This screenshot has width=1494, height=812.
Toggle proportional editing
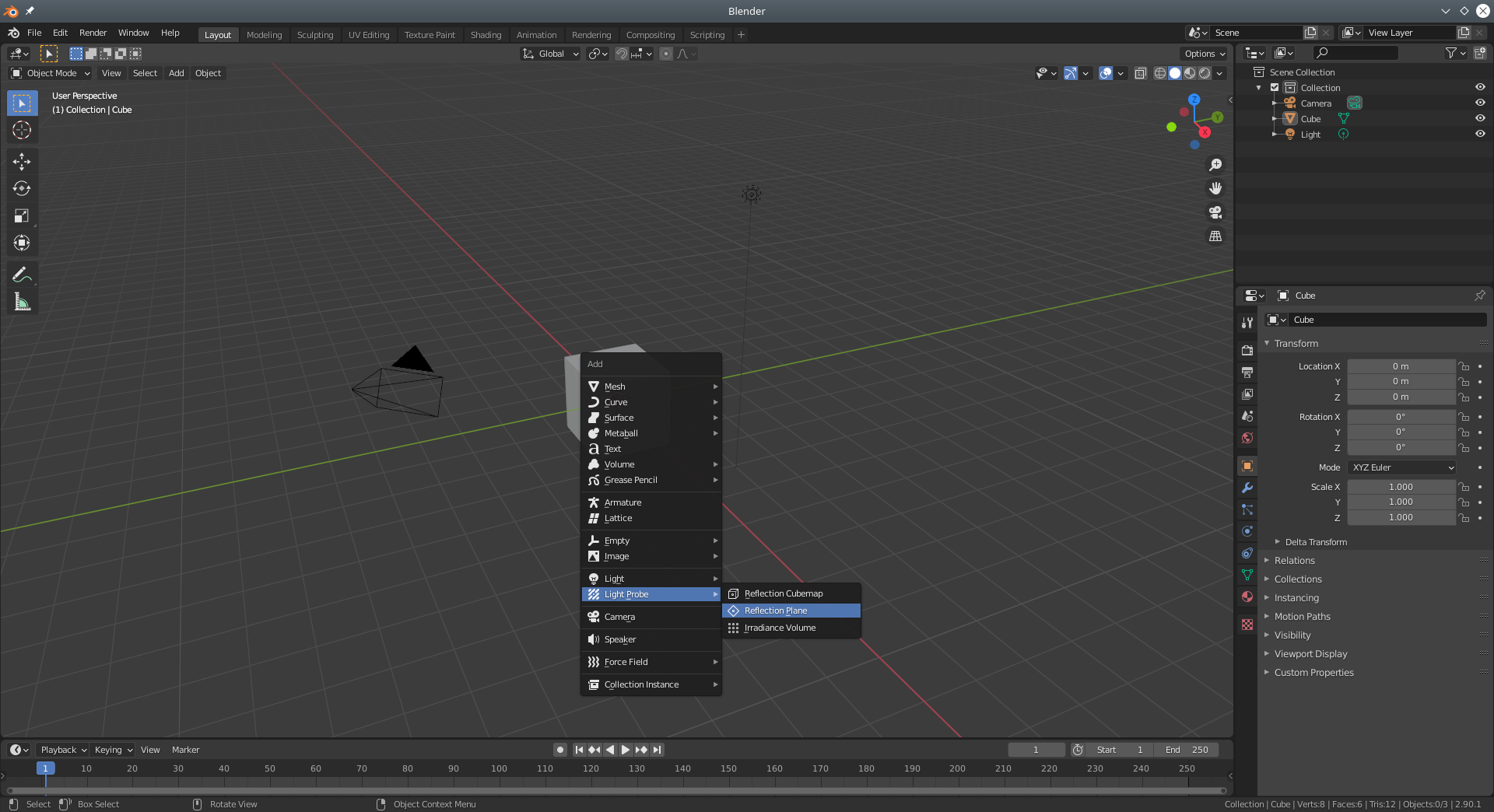pos(666,54)
